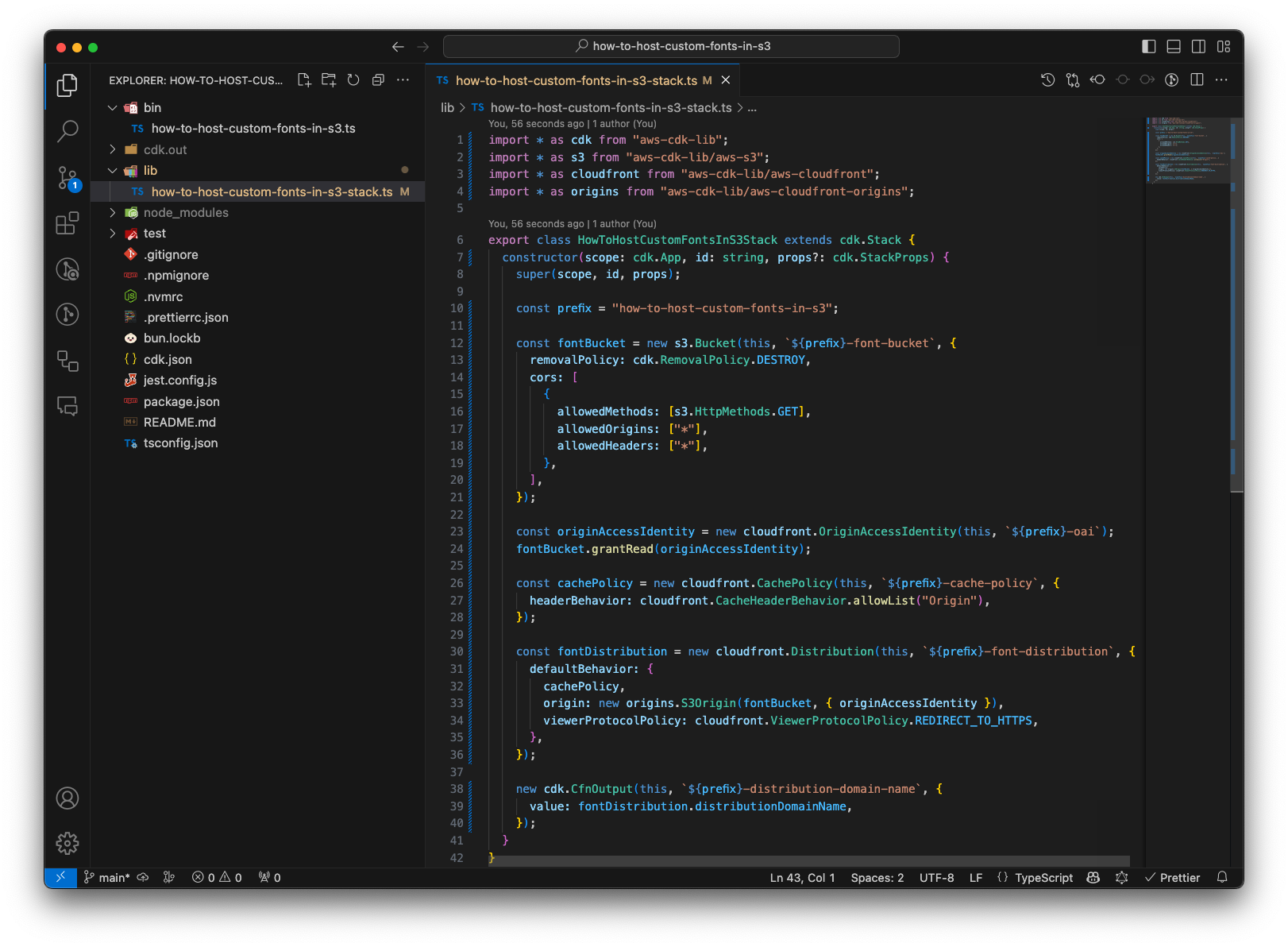Open the Explorer view in activity bar
This screenshot has height=947, width=1288.
coord(67,85)
